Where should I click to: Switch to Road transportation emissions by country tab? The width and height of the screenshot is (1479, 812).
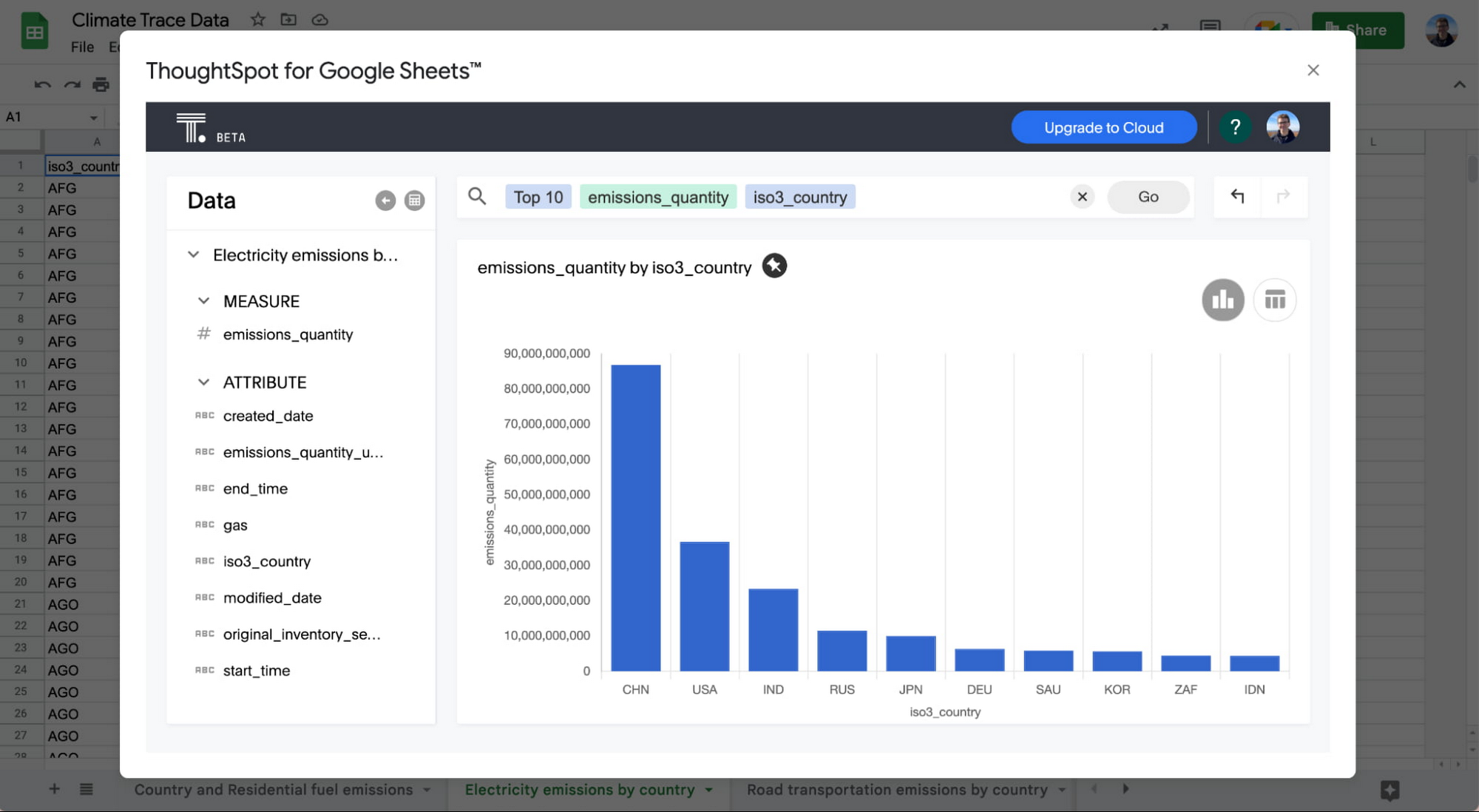point(897,790)
